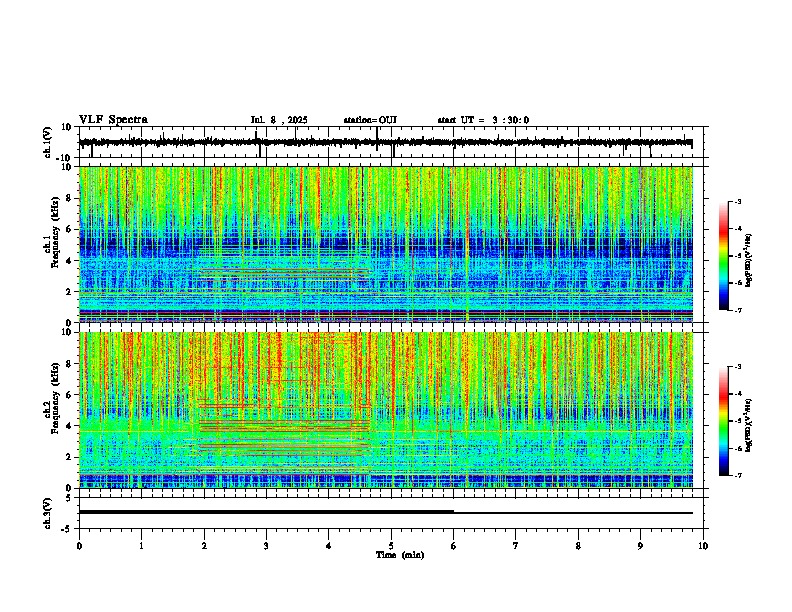Click the '-10' tick on ch.1(V) axis

tap(65, 158)
